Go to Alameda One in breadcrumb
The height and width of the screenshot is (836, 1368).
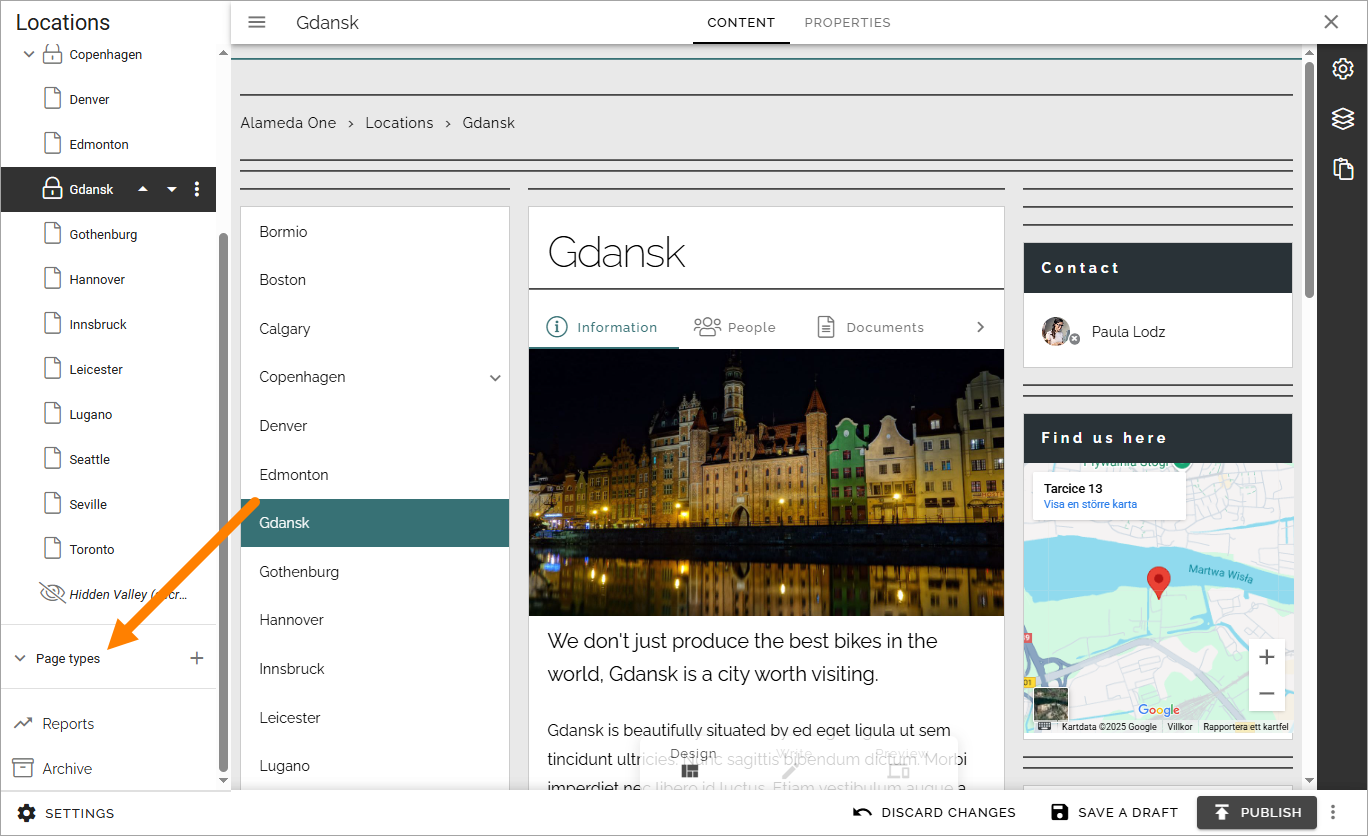pyautogui.click(x=288, y=123)
